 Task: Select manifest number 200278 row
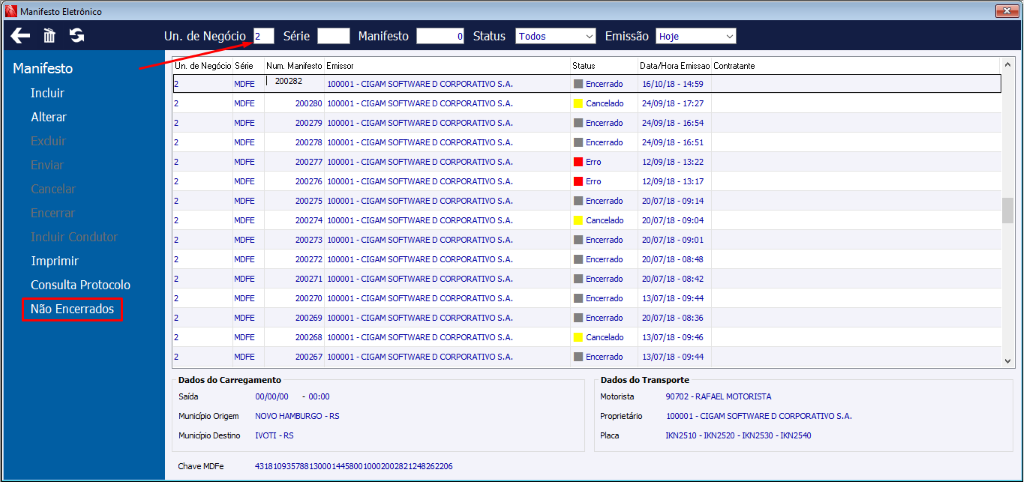[586, 142]
